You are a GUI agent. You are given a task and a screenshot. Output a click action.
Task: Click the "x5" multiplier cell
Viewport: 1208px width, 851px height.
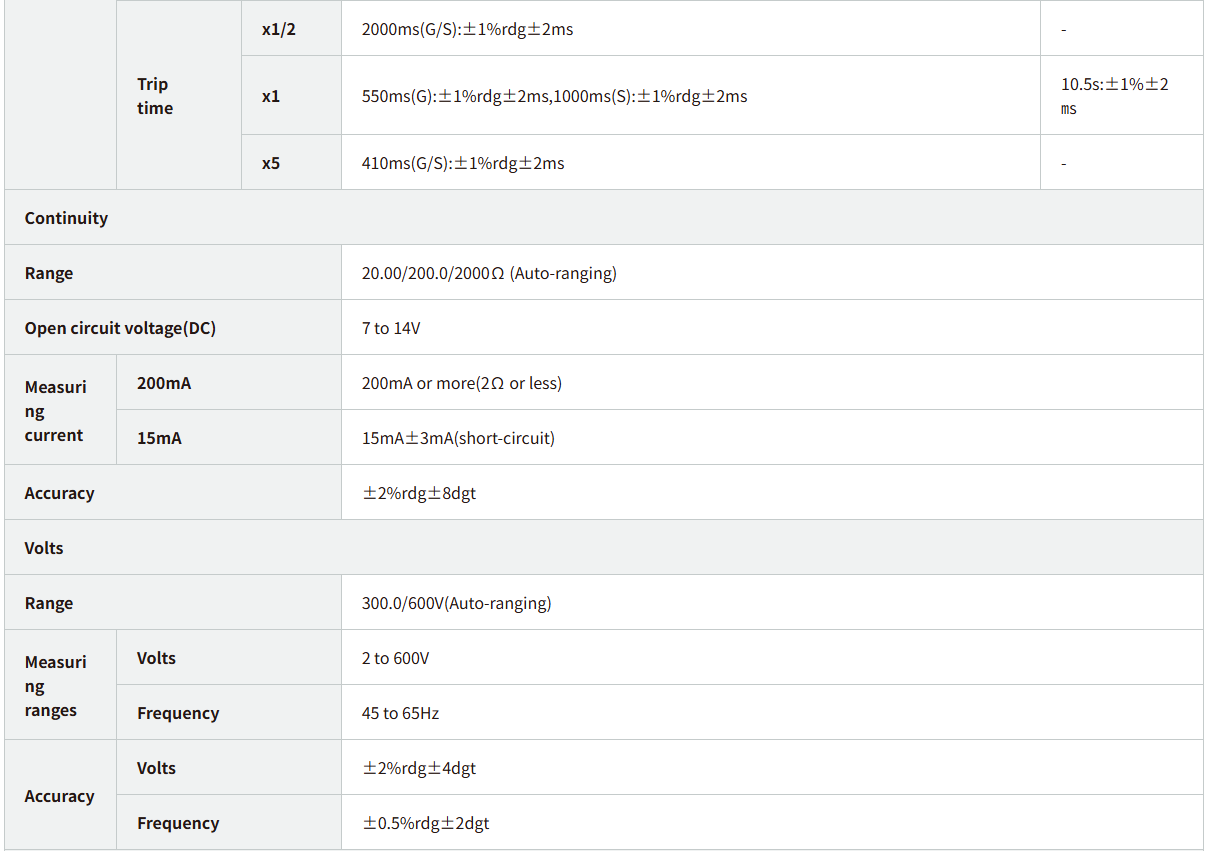click(x=271, y=163)
